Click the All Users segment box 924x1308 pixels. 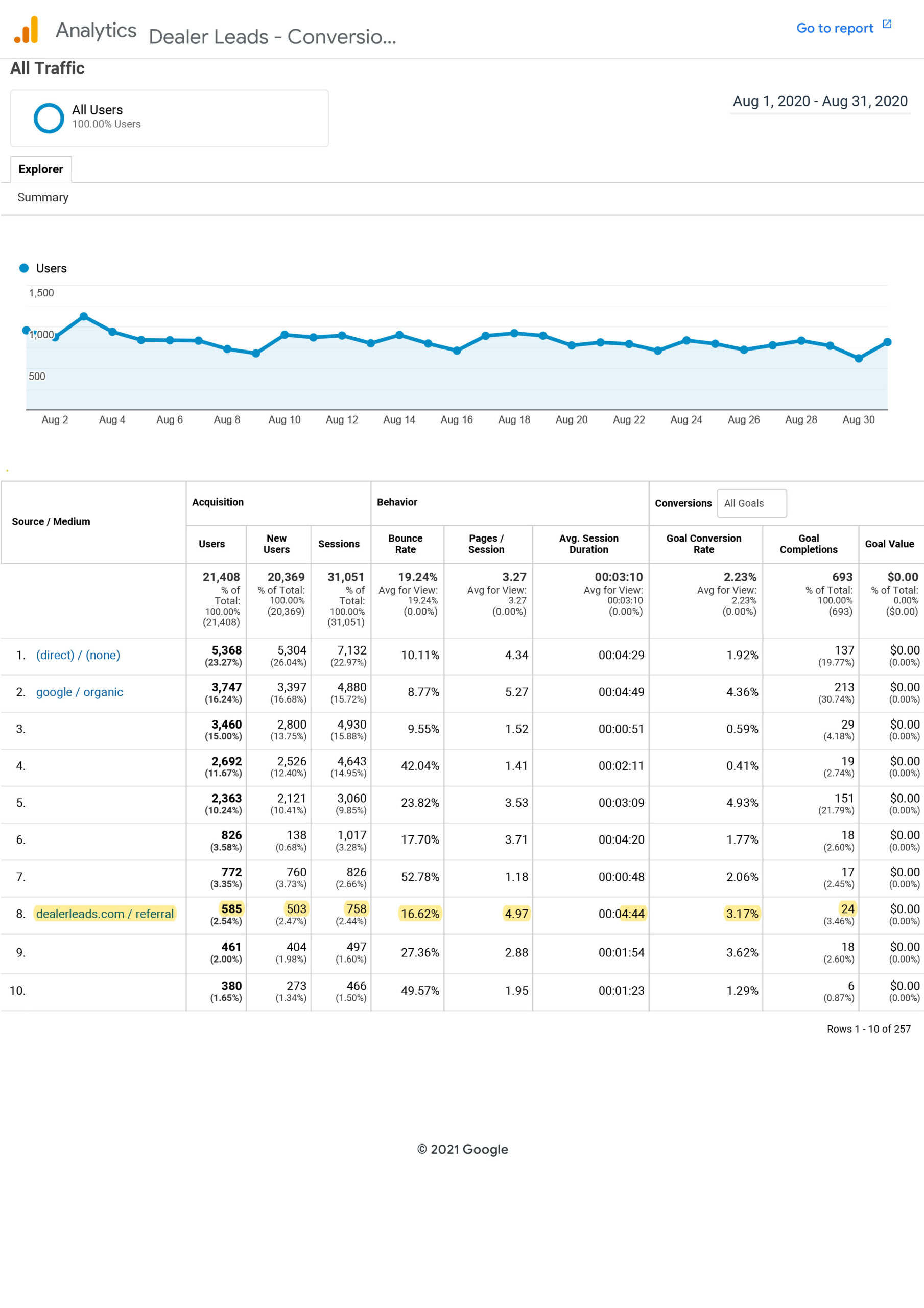[x=169, y=118]
